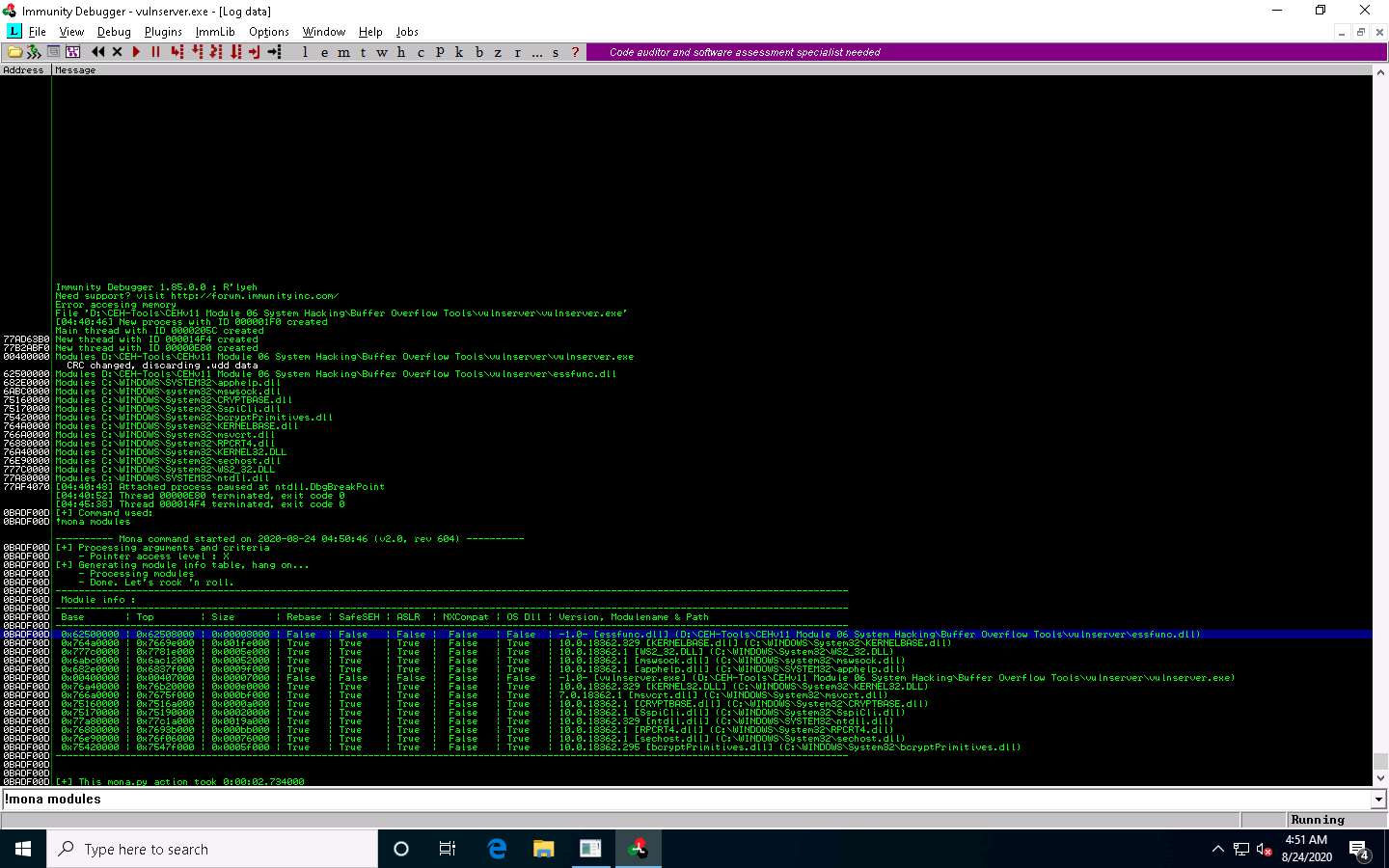Open the Options menu
1389x868 pixels.
point(269,32)
